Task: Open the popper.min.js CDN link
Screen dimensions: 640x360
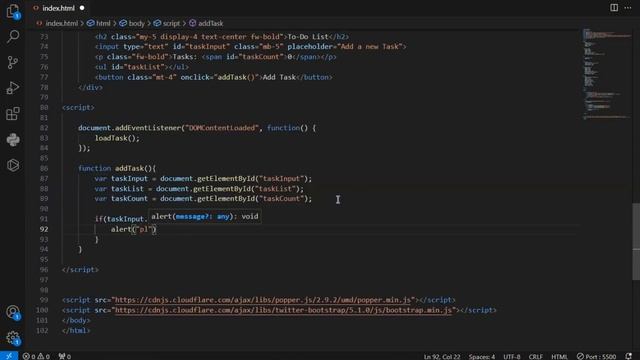Action: click(263, 300)
